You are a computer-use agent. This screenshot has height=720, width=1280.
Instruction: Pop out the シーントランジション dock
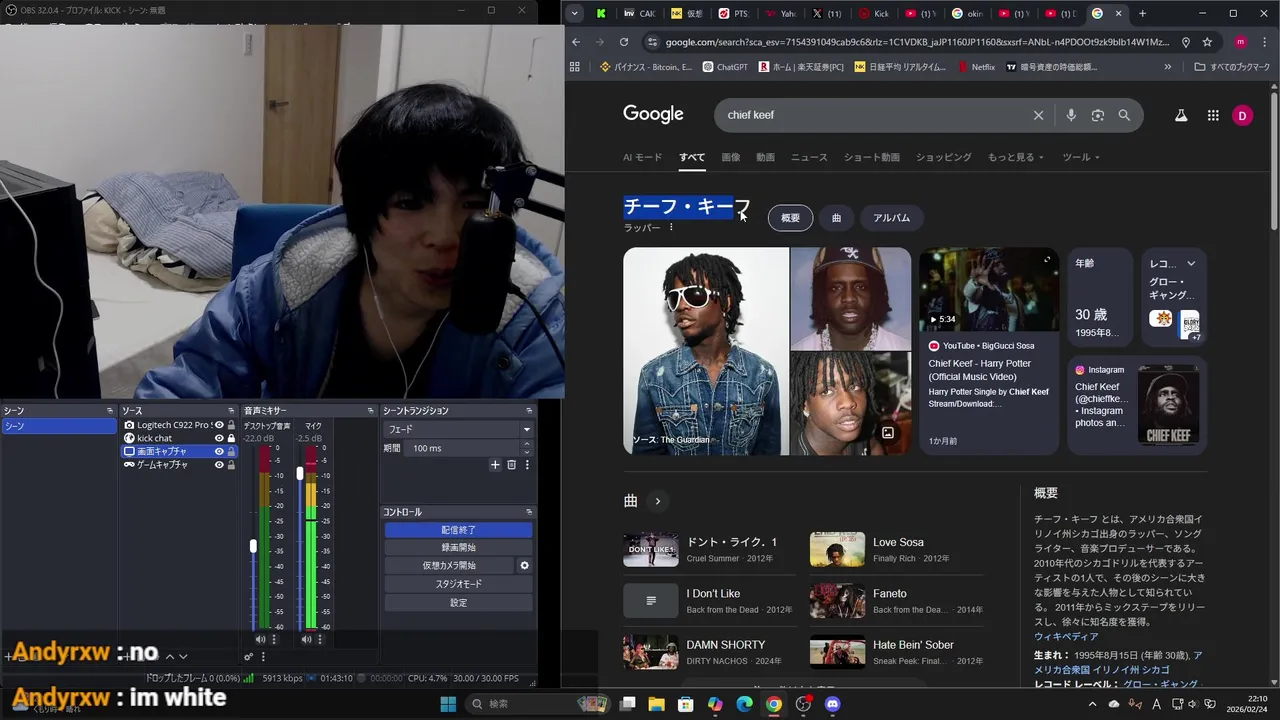tap(529, 411)
